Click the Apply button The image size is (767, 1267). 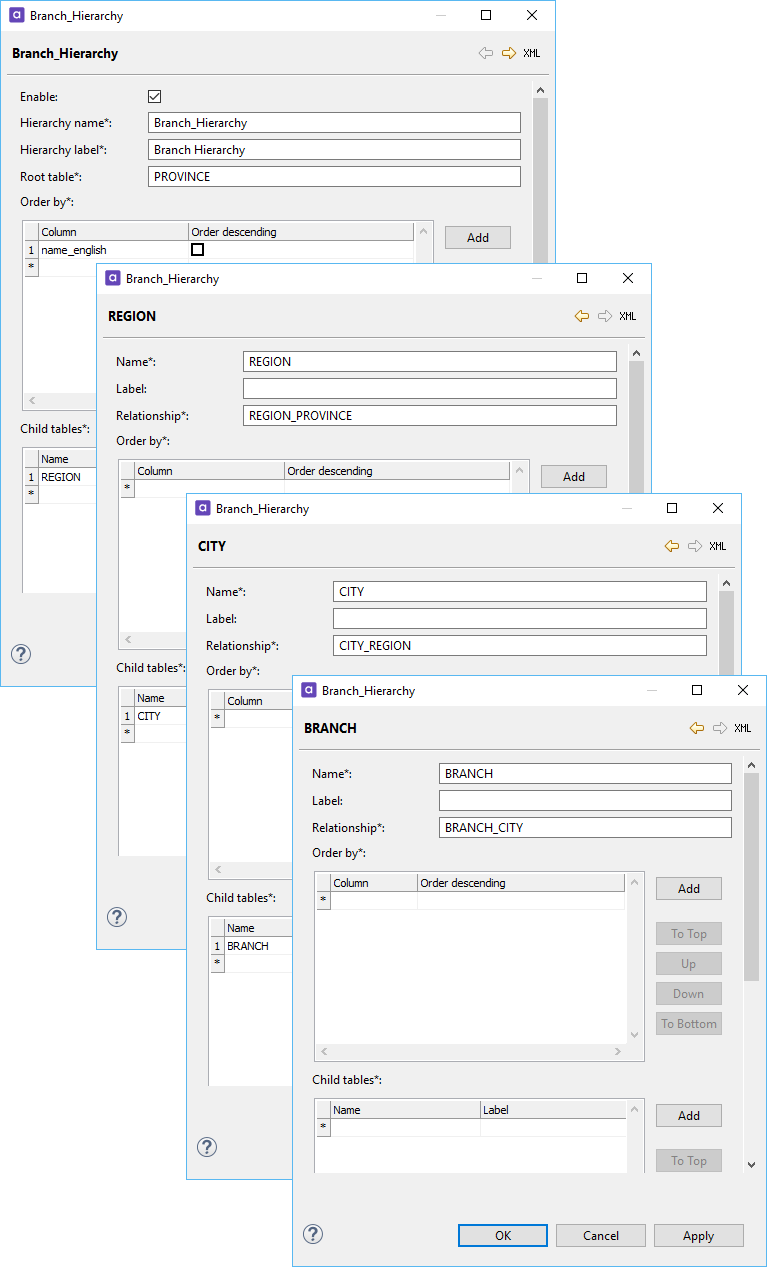[698, 1236]
